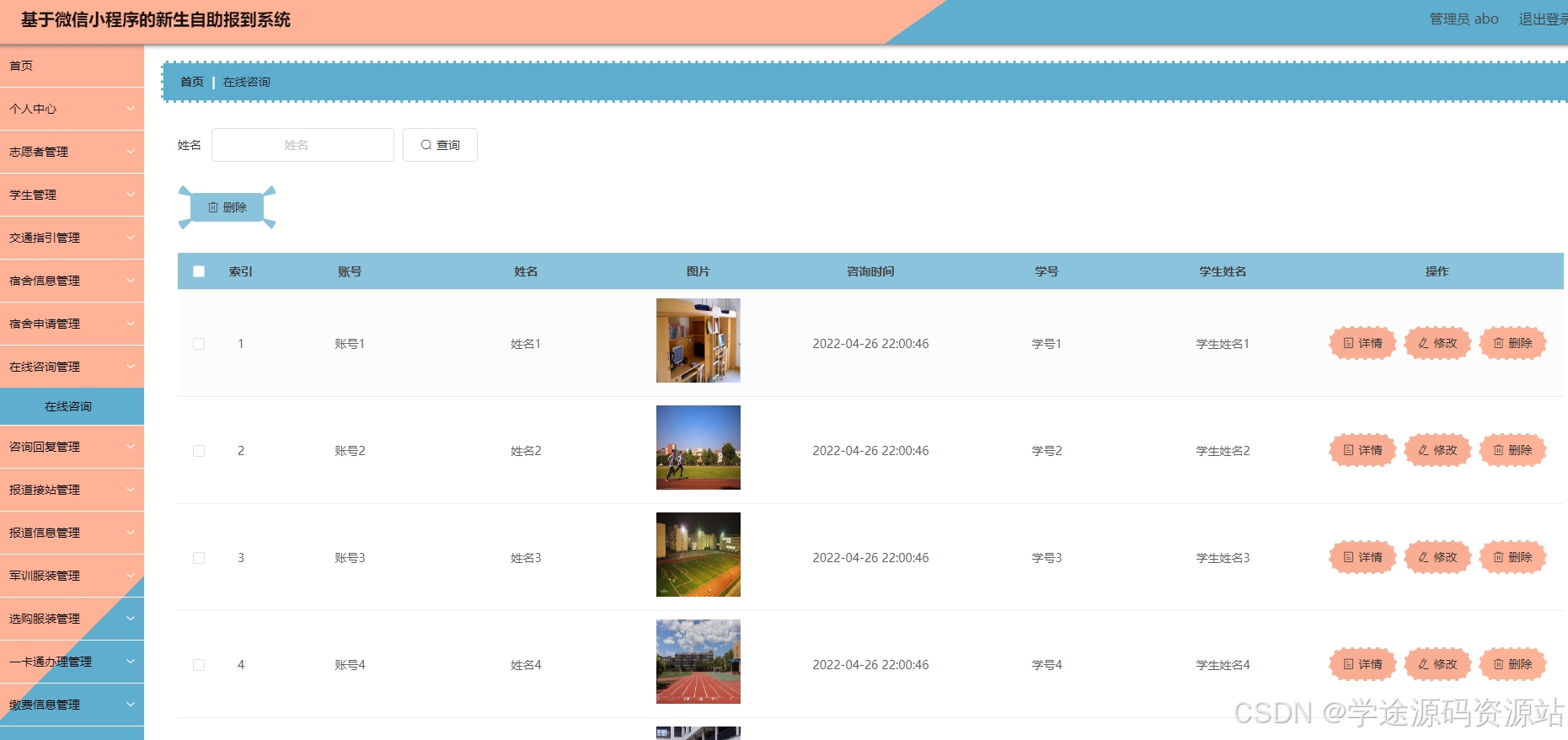Expand the 缴费信息管理 sidebar menu
The height and width of the screenshot is (740, 1568).
[x=72, y=705]
